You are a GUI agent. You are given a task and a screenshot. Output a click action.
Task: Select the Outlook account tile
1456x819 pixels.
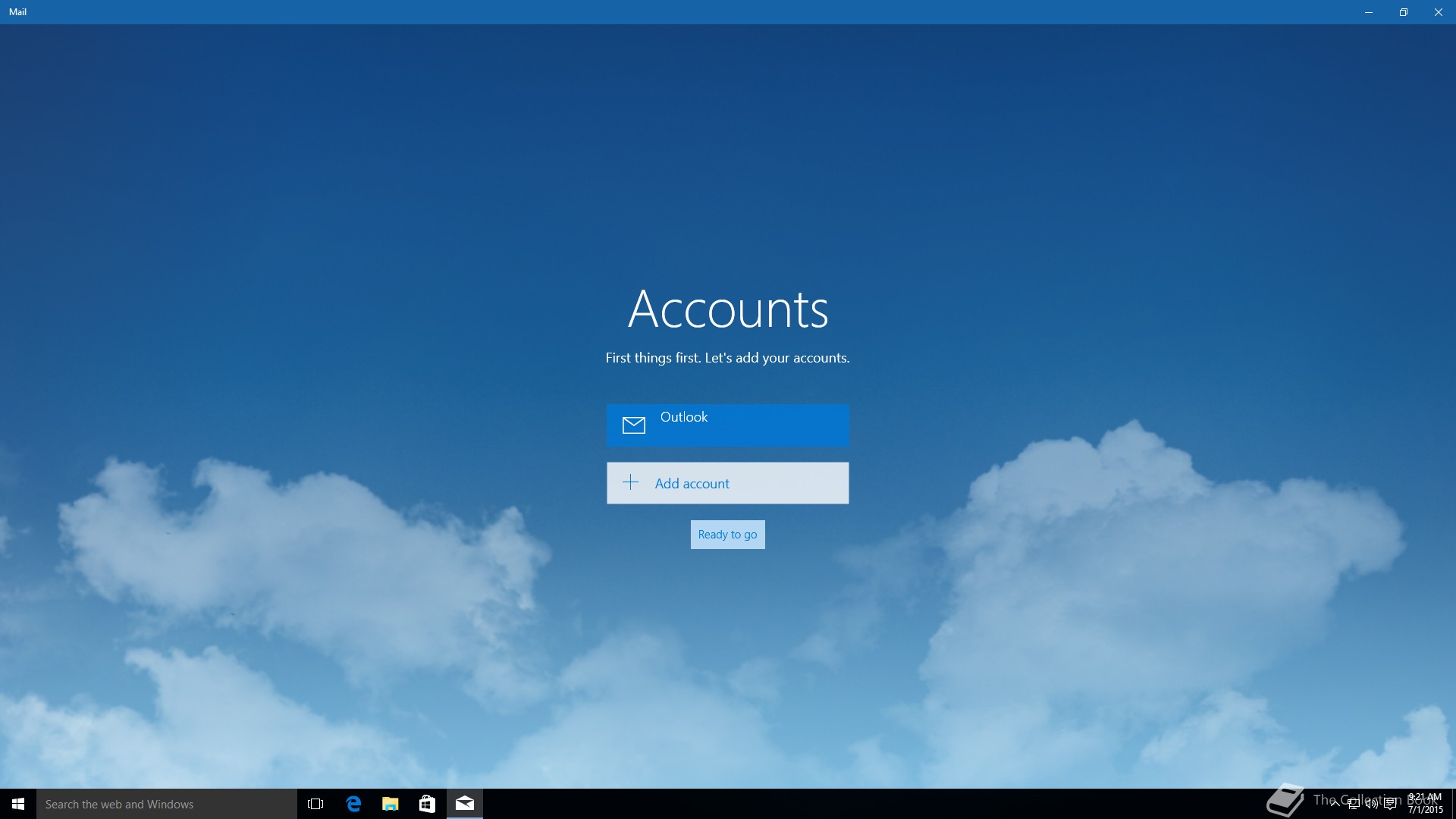click(727, 425)
